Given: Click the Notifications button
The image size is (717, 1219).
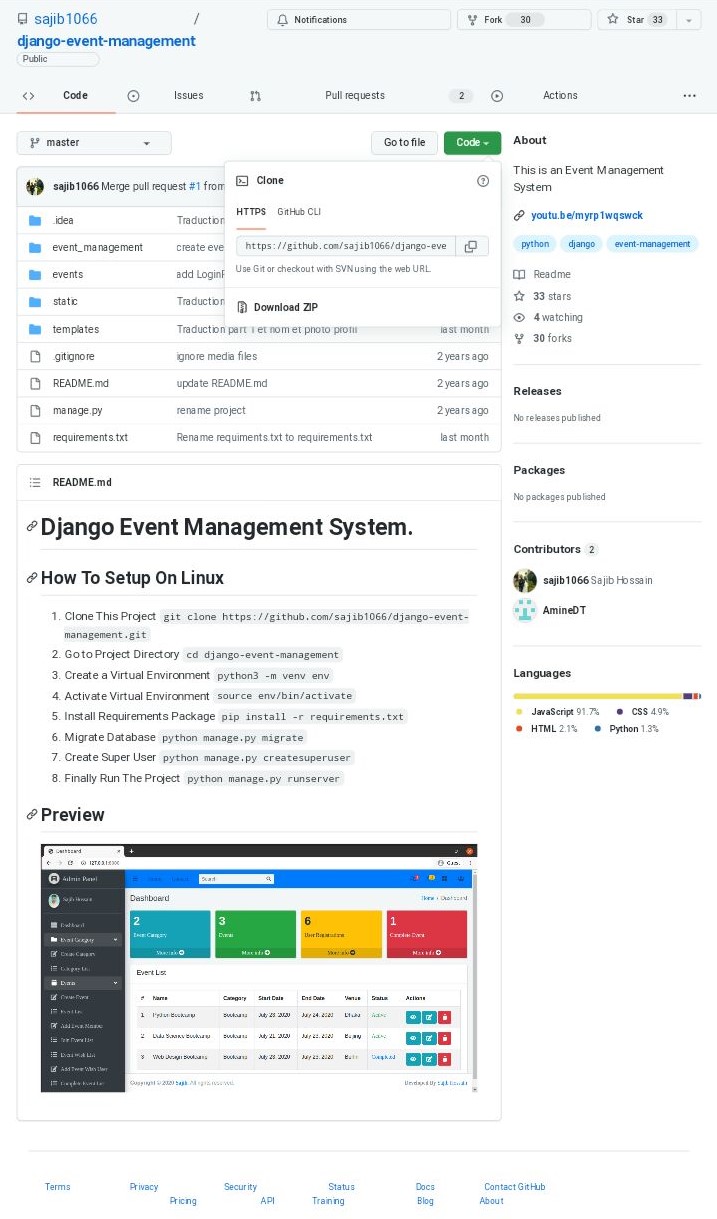Looking at the screenshot, I should [358, 20].
